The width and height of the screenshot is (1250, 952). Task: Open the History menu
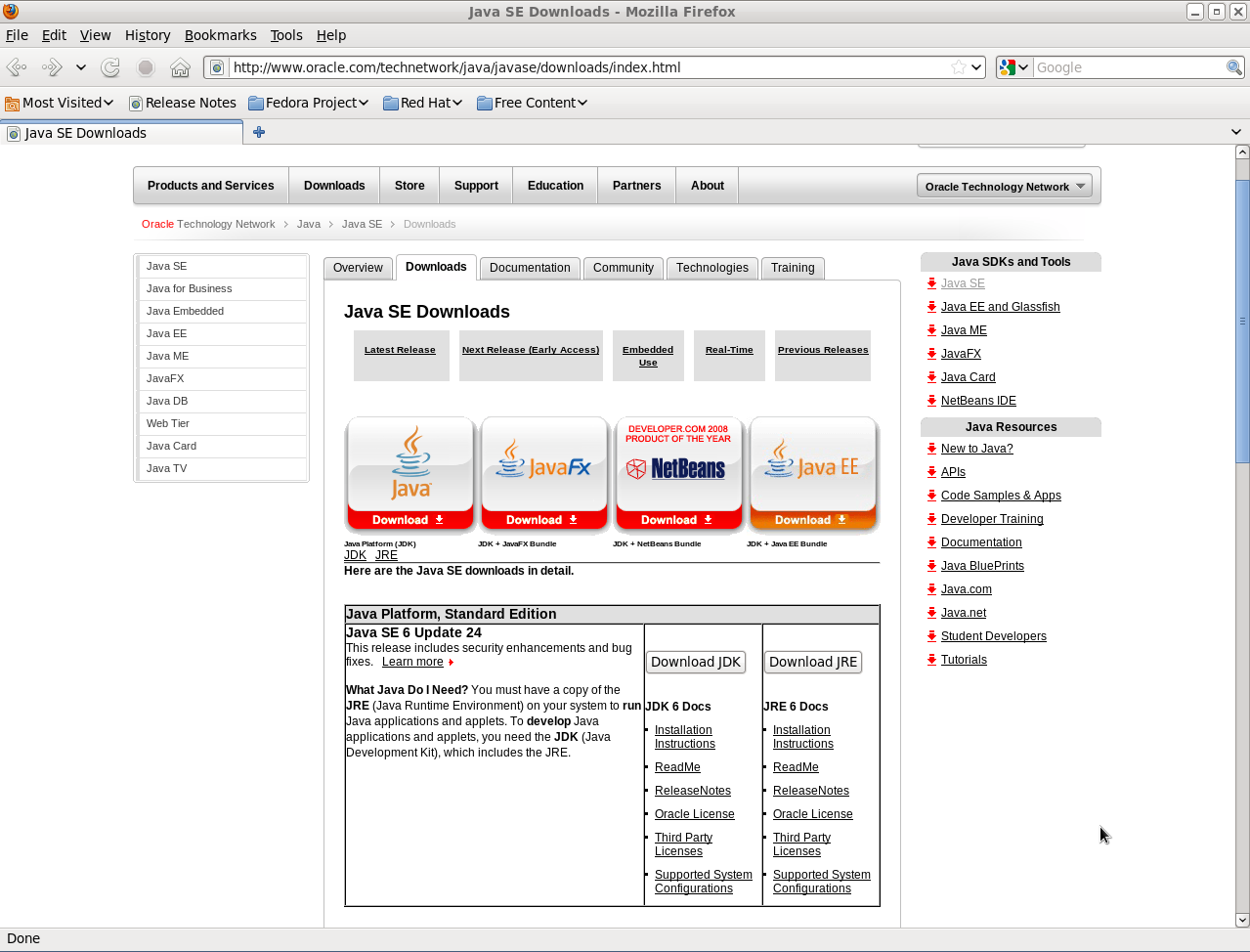148,35
